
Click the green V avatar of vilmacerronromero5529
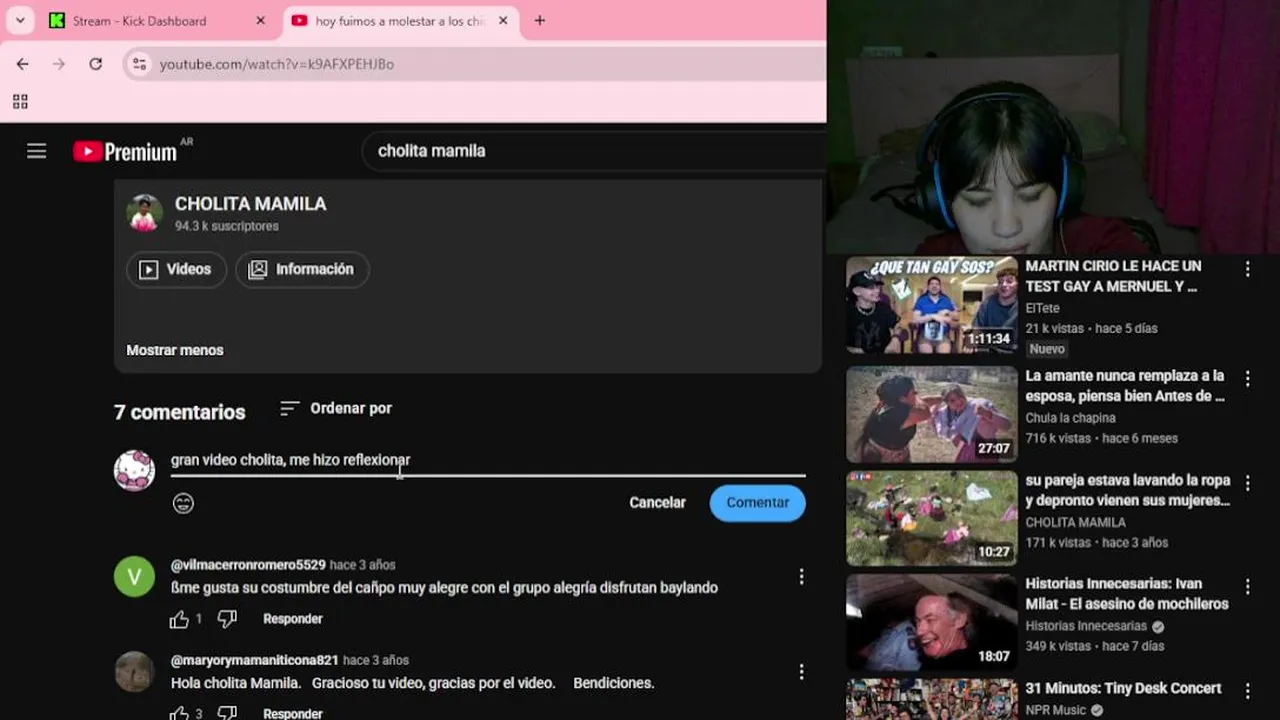(x=134, y=576)
